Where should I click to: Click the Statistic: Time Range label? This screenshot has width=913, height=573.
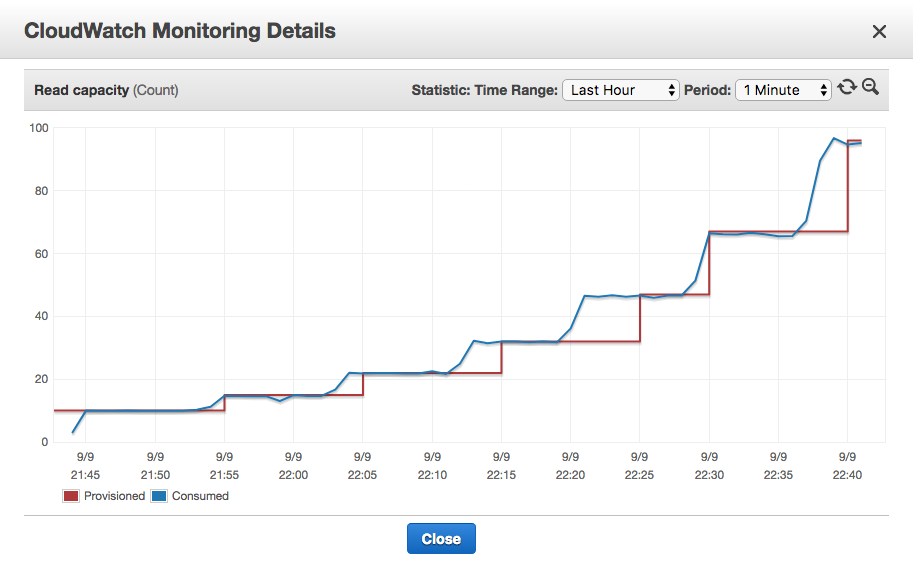pos(484,90)
